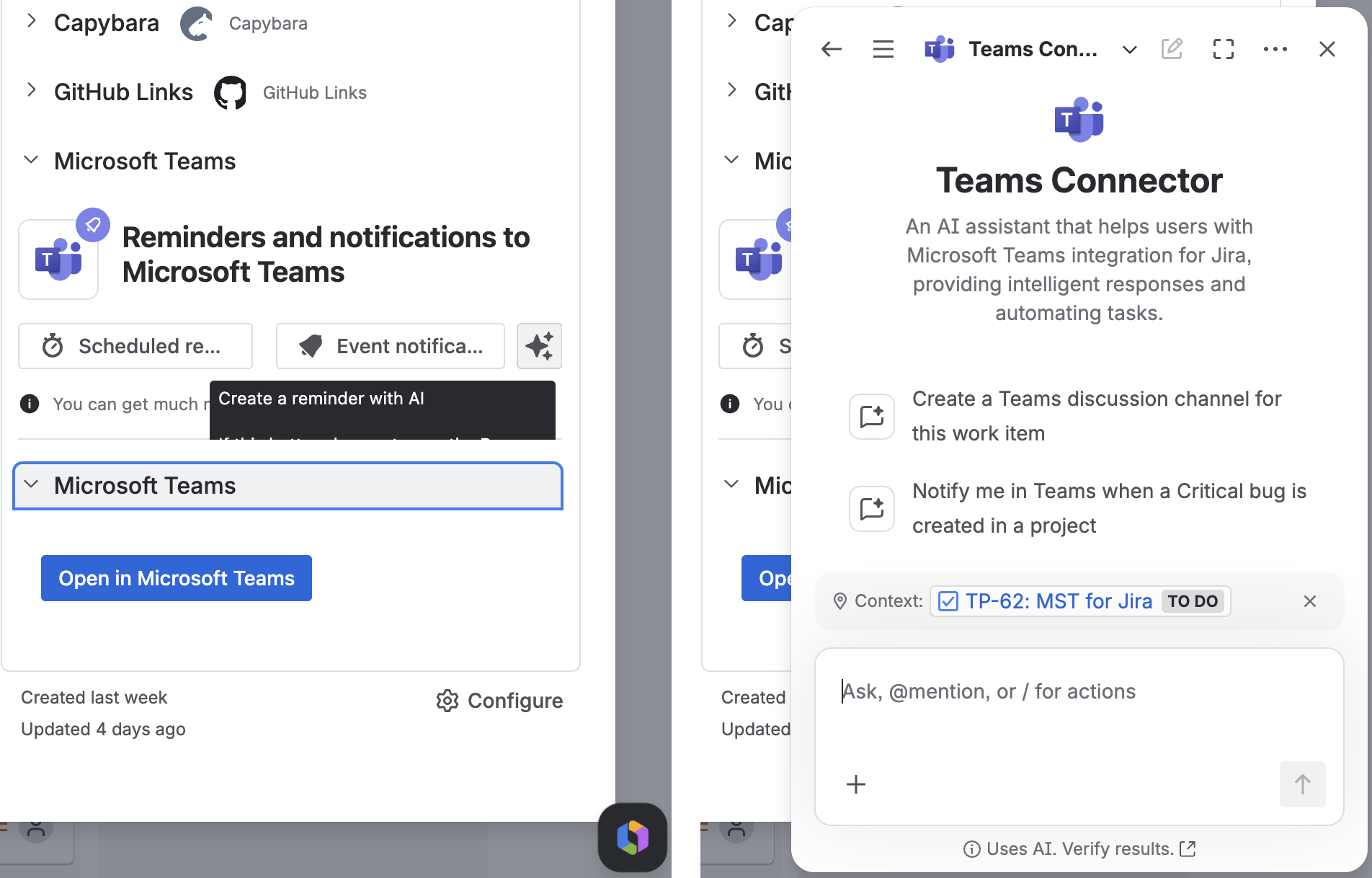Choose 'Create a Teams discussion channel' suggestion

tap(1079, 416)
